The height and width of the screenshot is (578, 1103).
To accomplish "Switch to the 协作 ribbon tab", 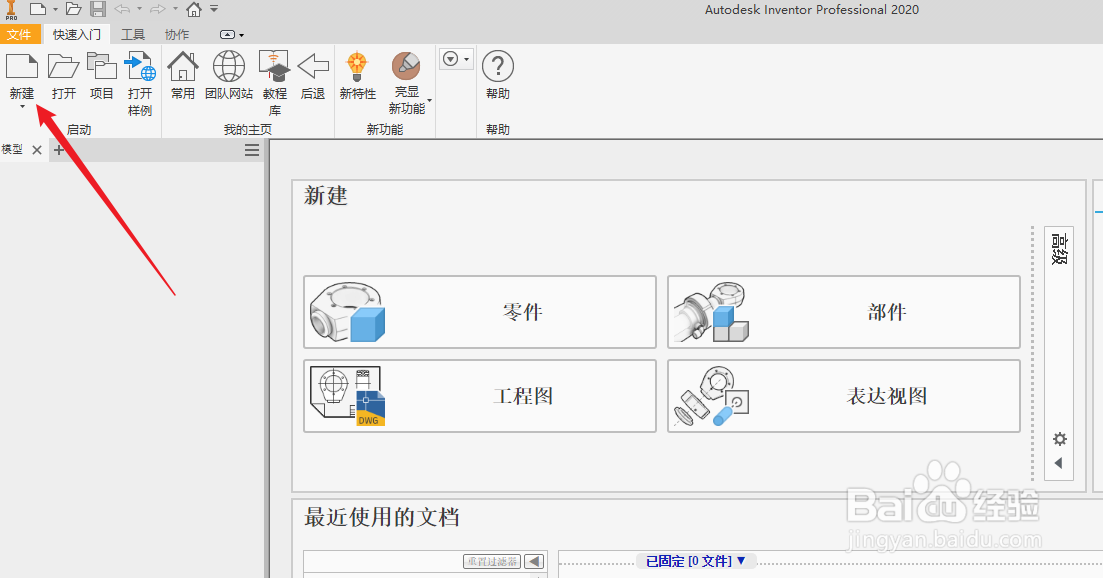I will pyautogui.click(x=177, y=34).
